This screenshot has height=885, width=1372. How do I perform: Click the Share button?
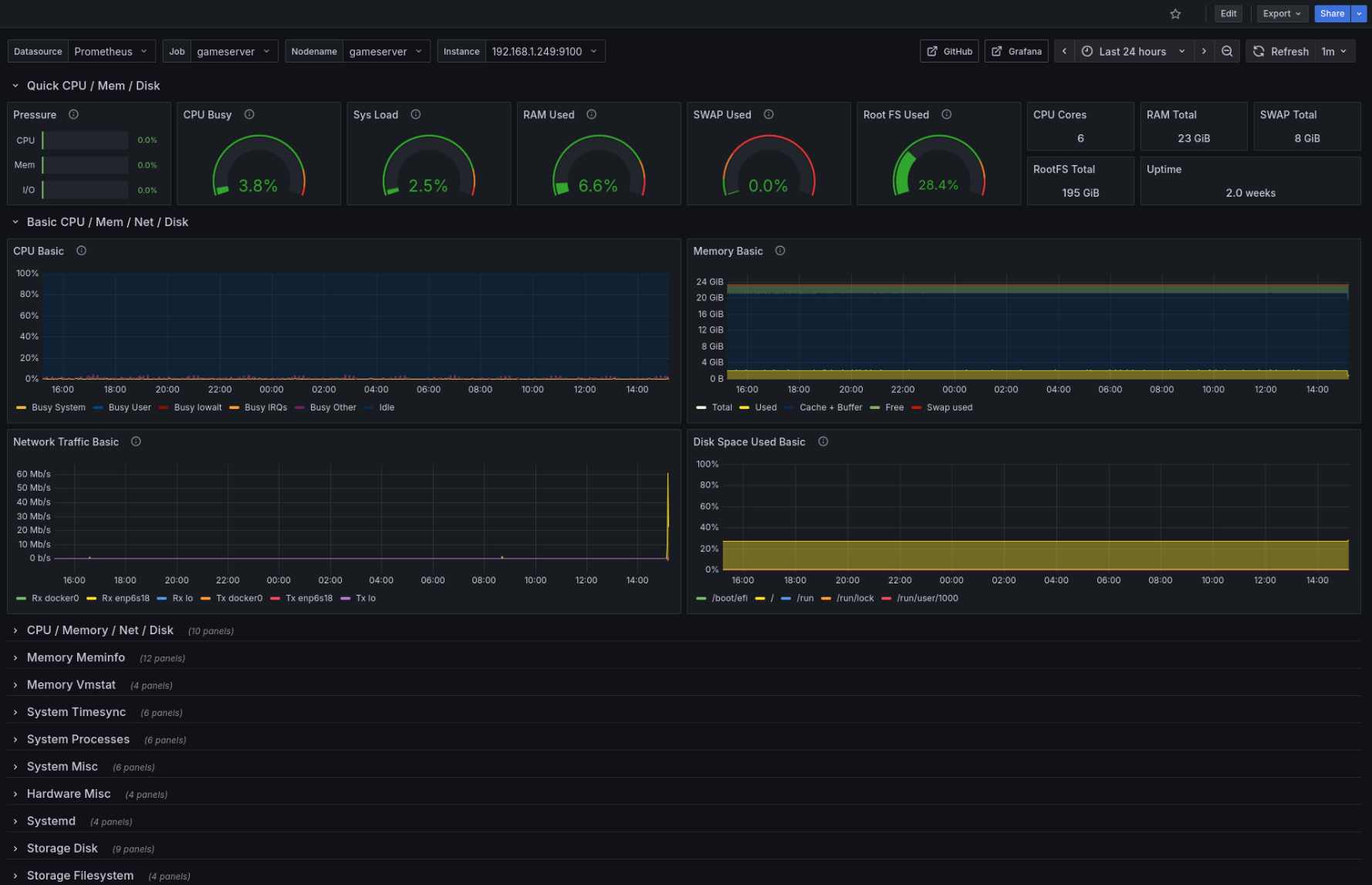1332,13
